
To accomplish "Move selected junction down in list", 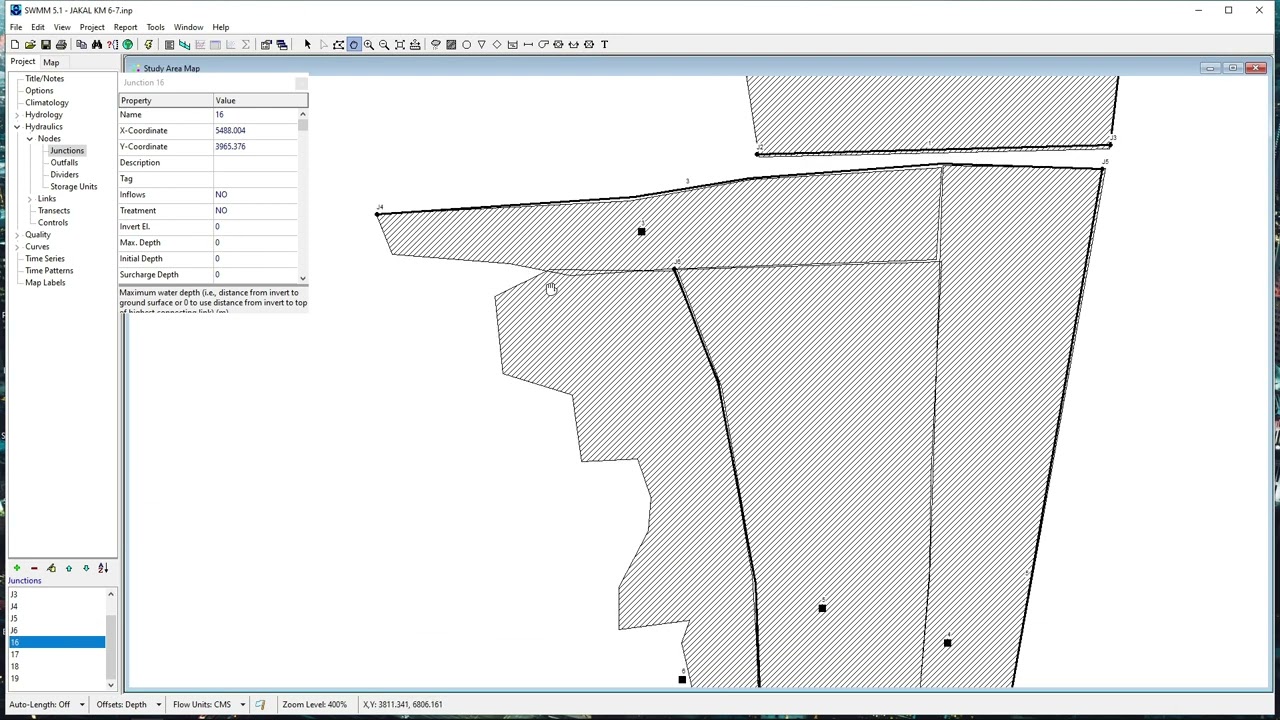I will click(x=86, y=568).
